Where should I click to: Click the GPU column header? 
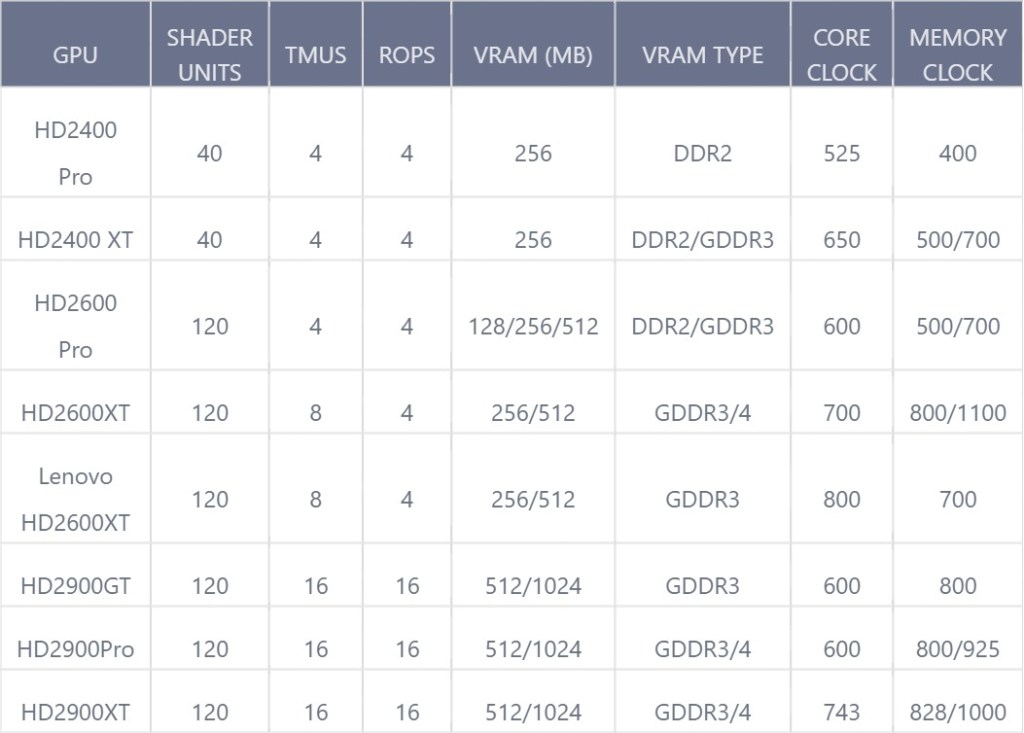pos(75,55)
